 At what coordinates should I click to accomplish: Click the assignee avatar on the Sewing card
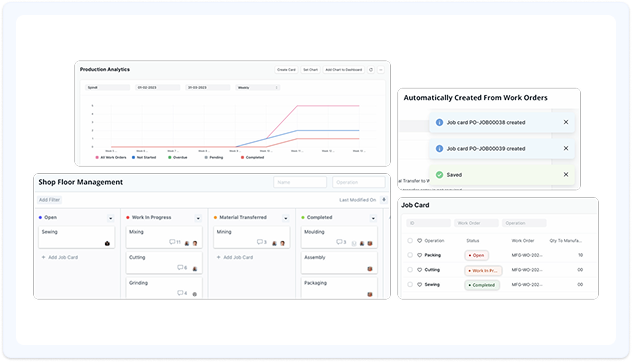(107, 243)
